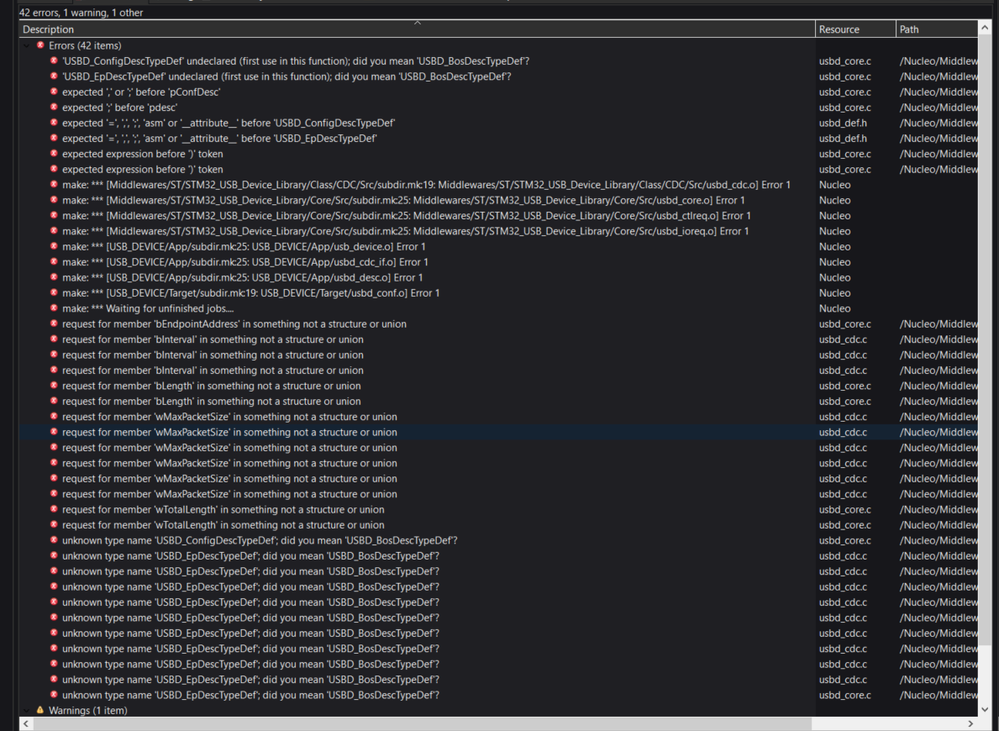Click the horizontal scrollbar right arrow
This screenshot has height=731, width=999.
point(970,723)
